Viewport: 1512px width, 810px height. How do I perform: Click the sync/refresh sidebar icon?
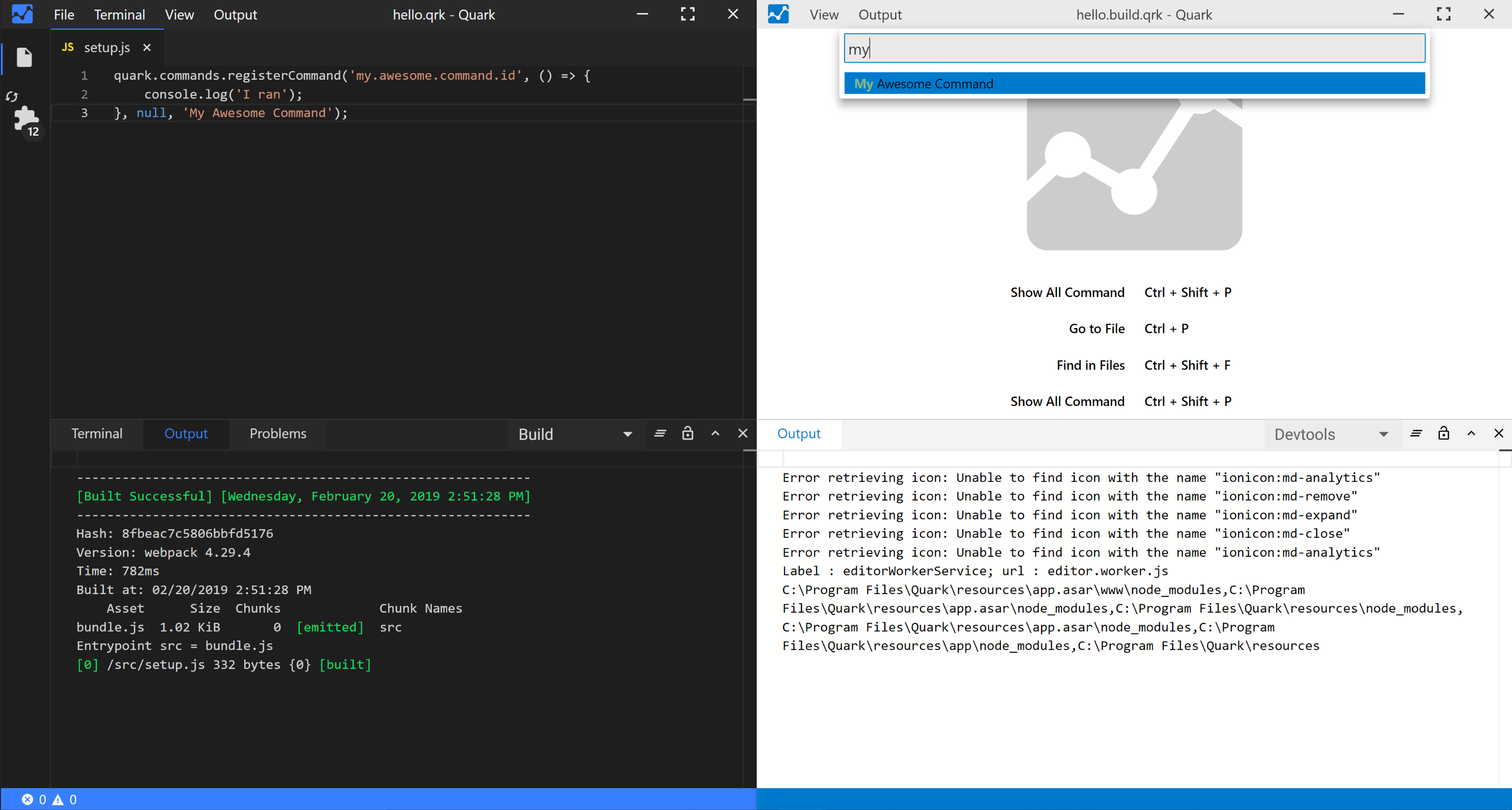coord(12,96)
